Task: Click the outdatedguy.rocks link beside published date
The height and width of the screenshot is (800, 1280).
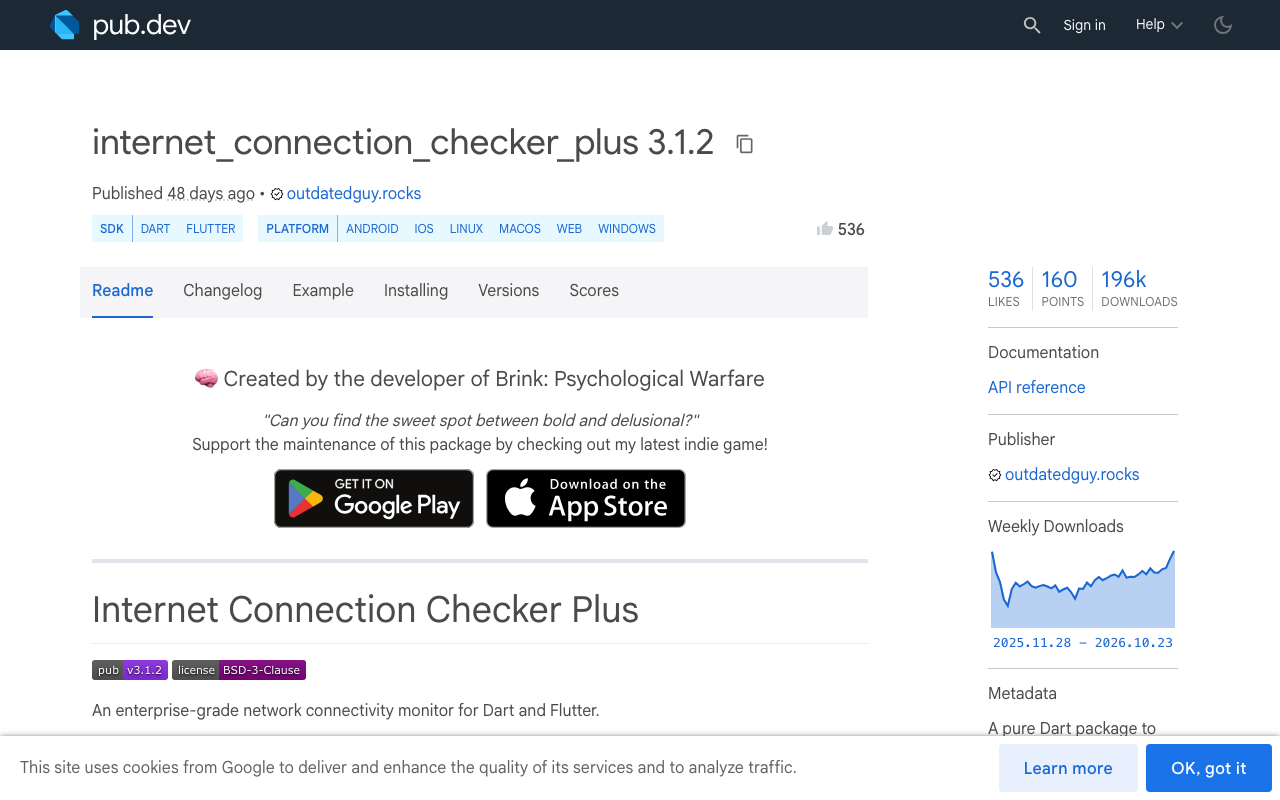Action: [x=354, y=194]
